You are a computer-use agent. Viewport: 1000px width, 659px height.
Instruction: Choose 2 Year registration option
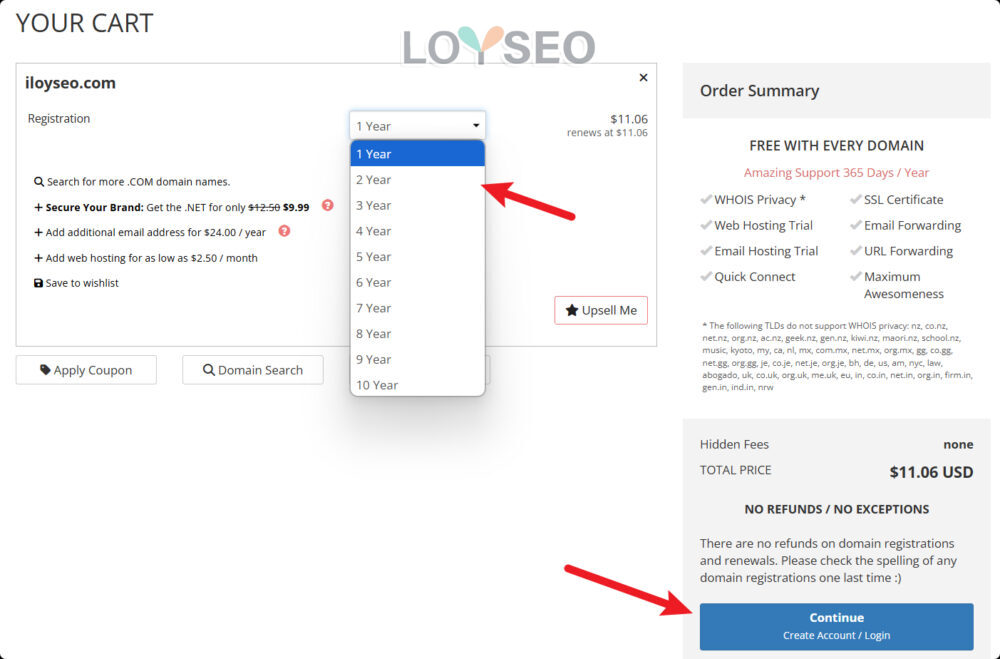417,180
